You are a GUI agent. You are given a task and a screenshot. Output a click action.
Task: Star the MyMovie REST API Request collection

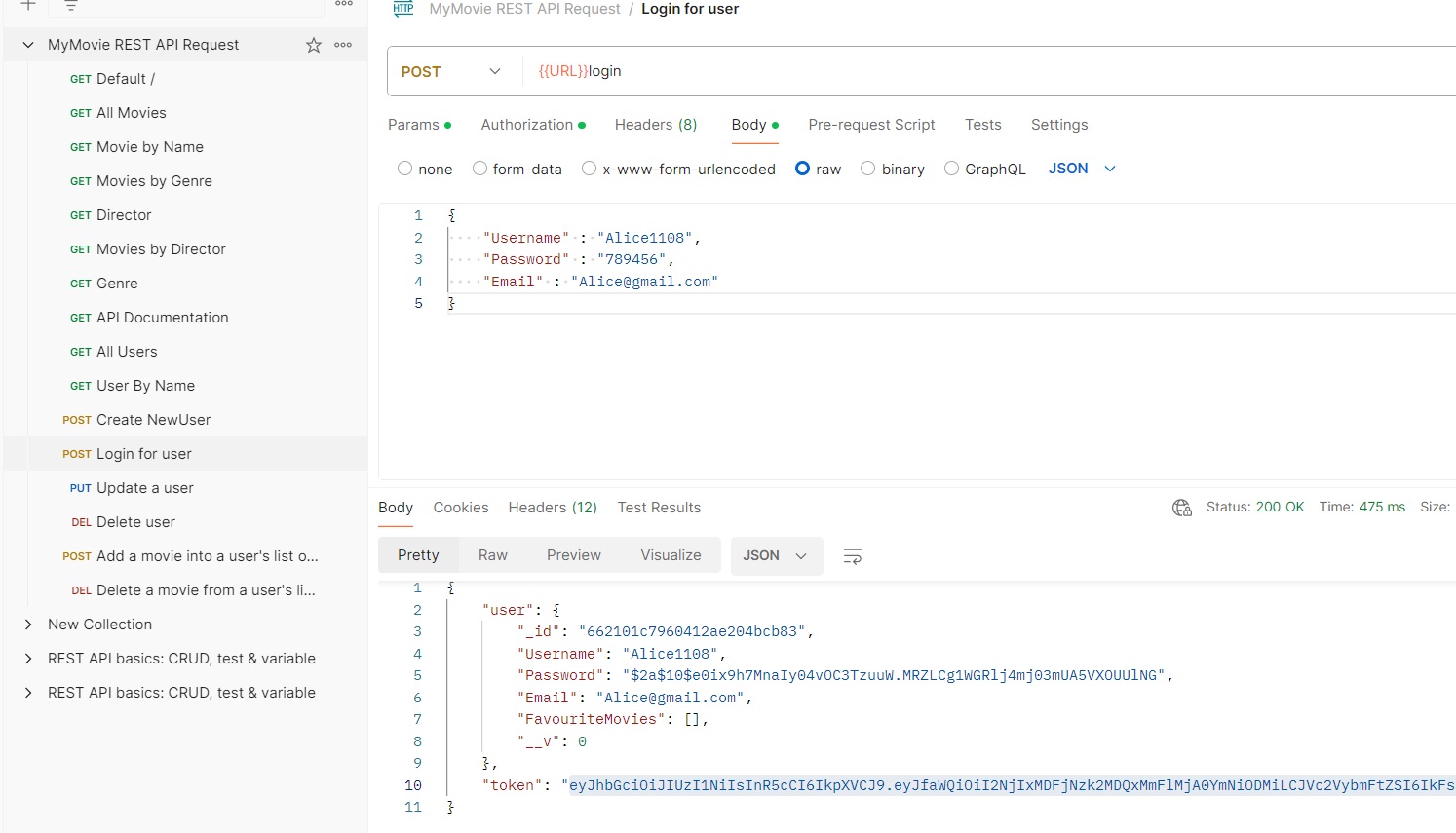pyautogui.click(x=313, y=45)
